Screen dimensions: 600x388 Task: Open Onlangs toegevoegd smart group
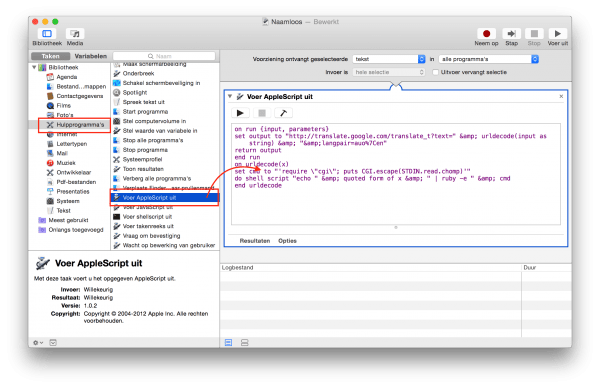tap(71, 230)
